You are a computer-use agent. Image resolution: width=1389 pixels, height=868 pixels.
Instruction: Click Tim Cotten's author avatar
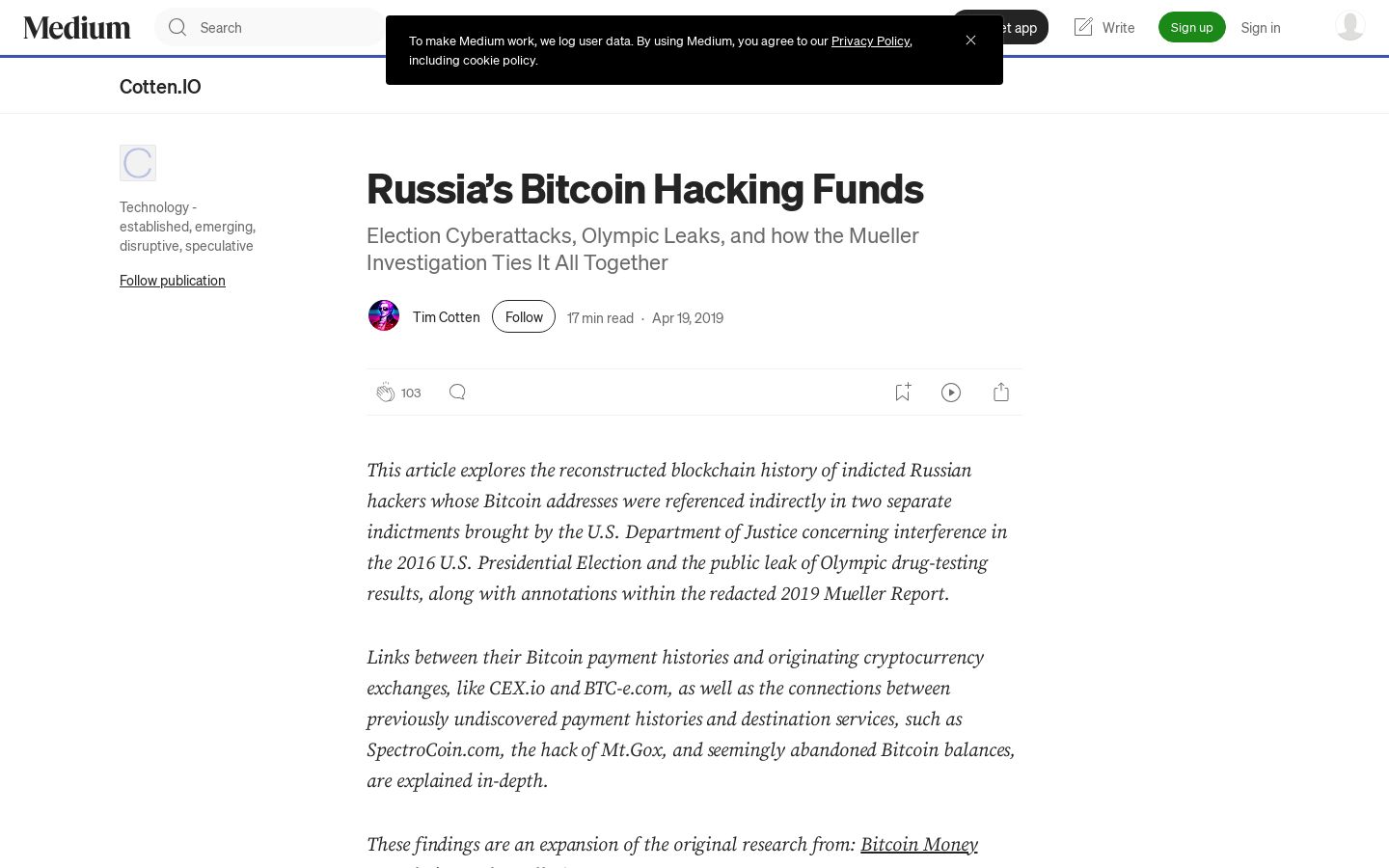coord(384,316)
